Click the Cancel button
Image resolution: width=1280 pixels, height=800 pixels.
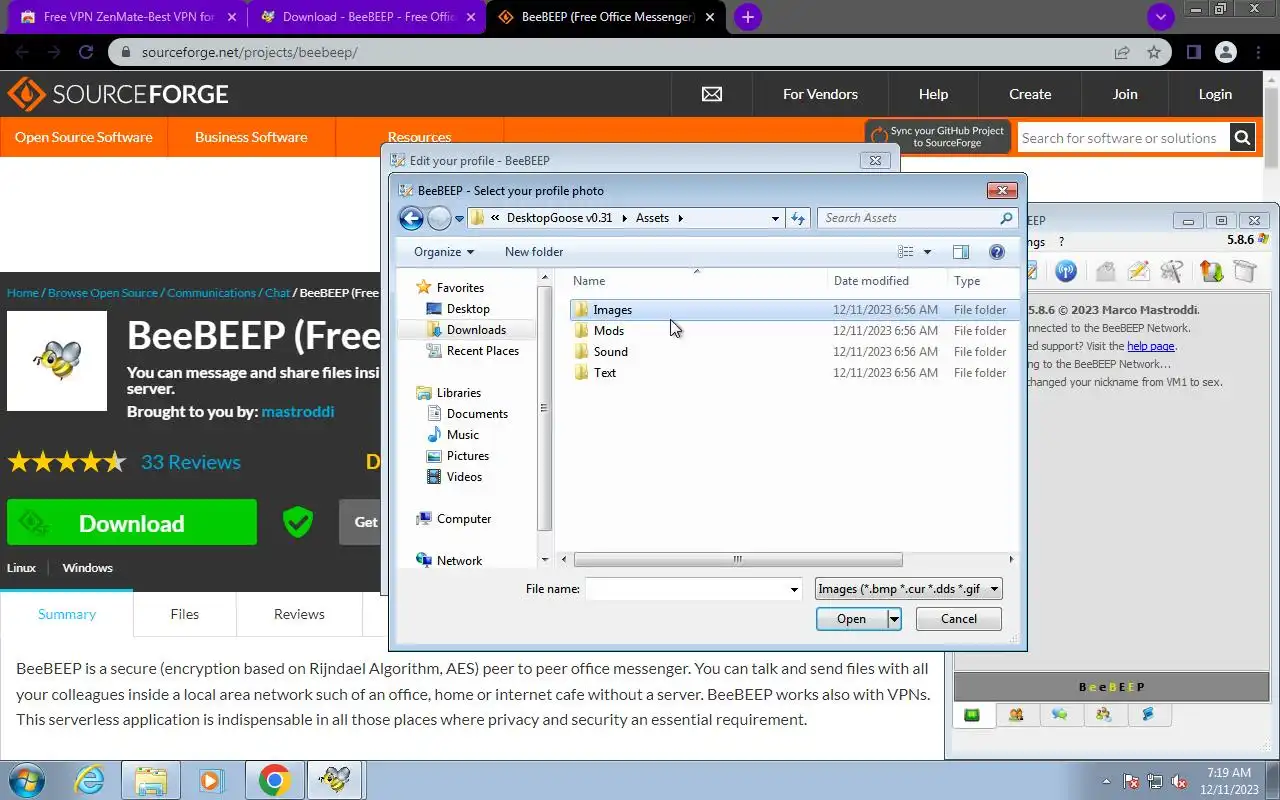pos(958,619)
